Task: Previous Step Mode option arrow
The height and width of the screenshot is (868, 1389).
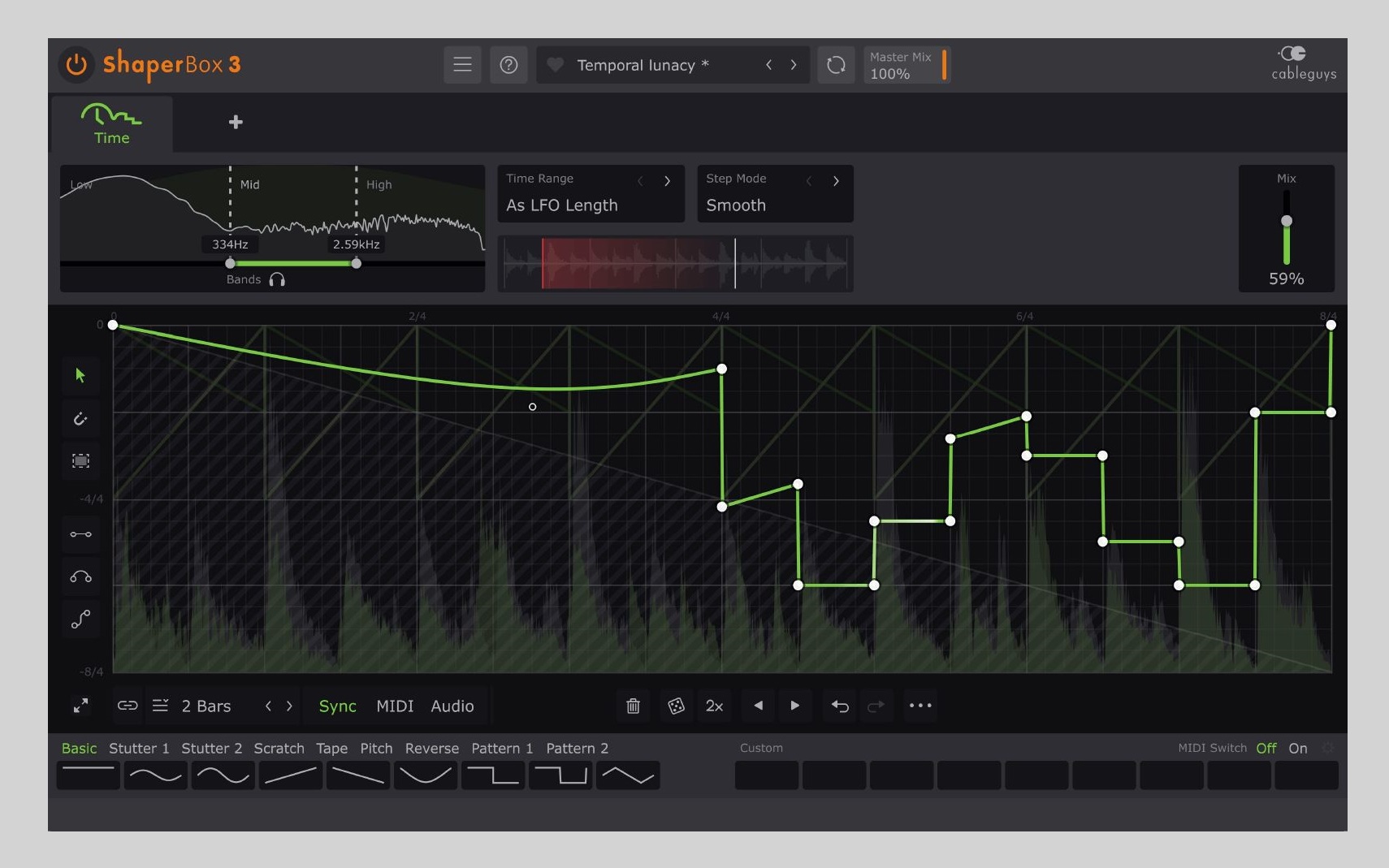Action: [x=809, y=180]
